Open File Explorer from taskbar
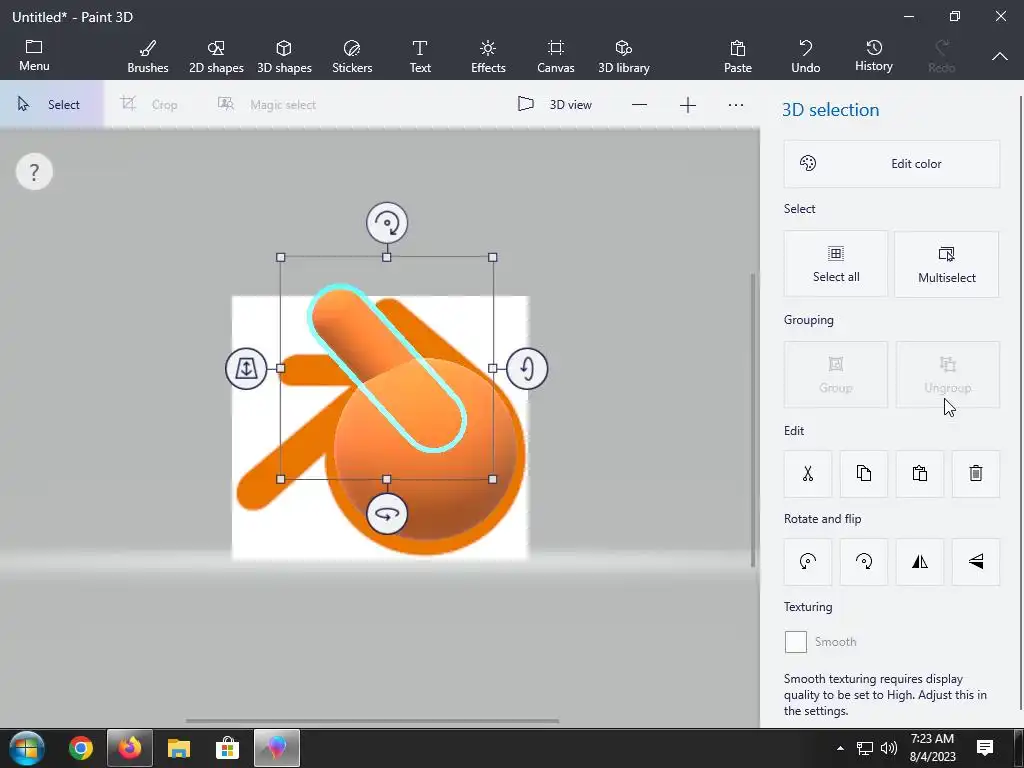 tap(179, 748)
